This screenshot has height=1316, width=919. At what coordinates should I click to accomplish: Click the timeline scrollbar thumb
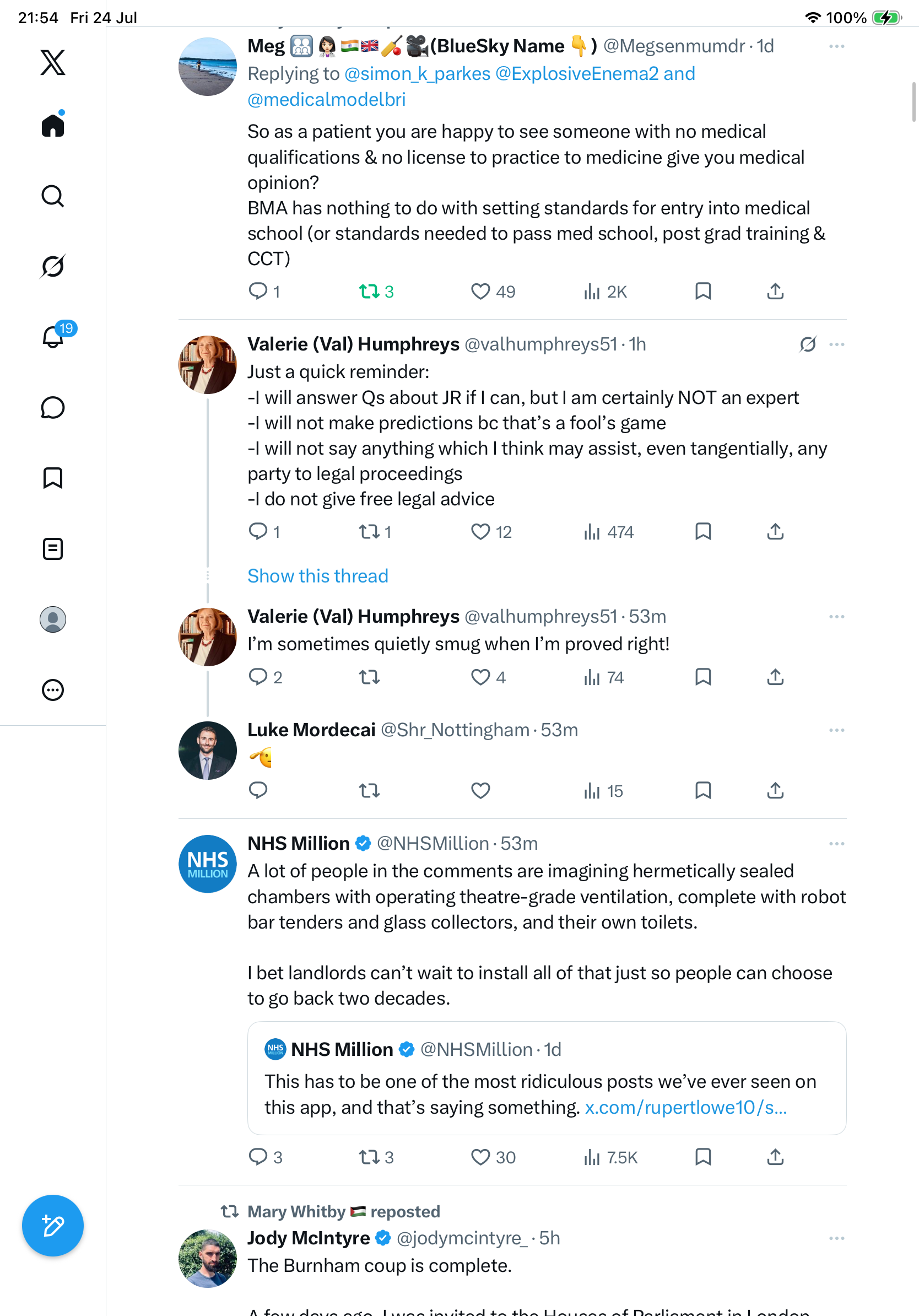click(914, 102)
